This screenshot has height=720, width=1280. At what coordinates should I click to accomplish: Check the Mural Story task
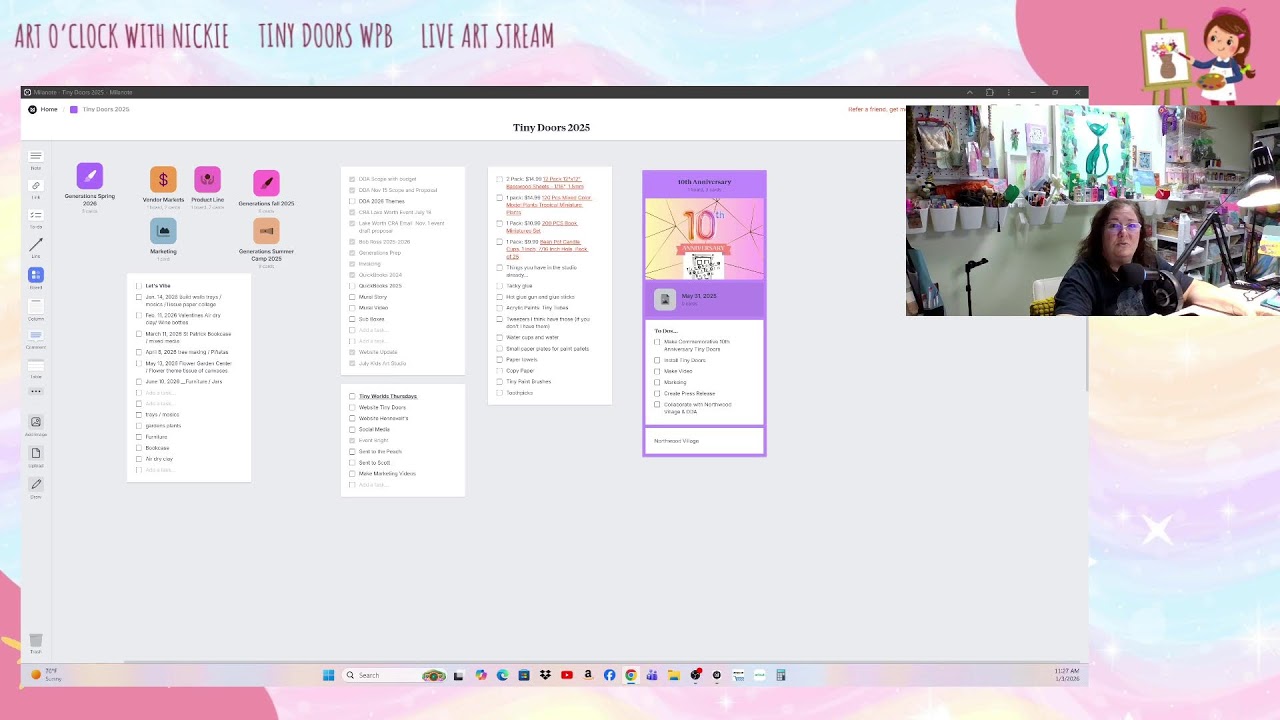(x=352, y=297)
